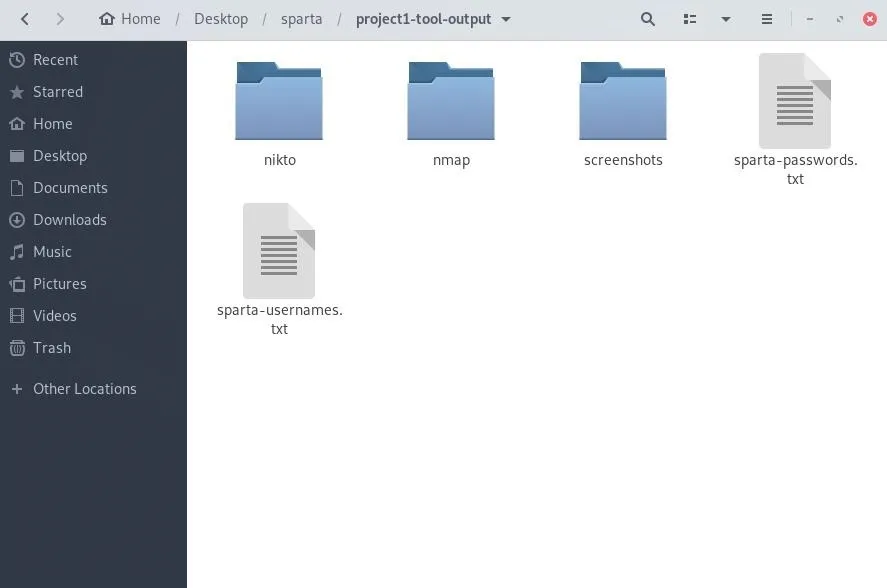Select the screenshots folder icon
This screenshot has width=887, height=588.
pos(623,101)
